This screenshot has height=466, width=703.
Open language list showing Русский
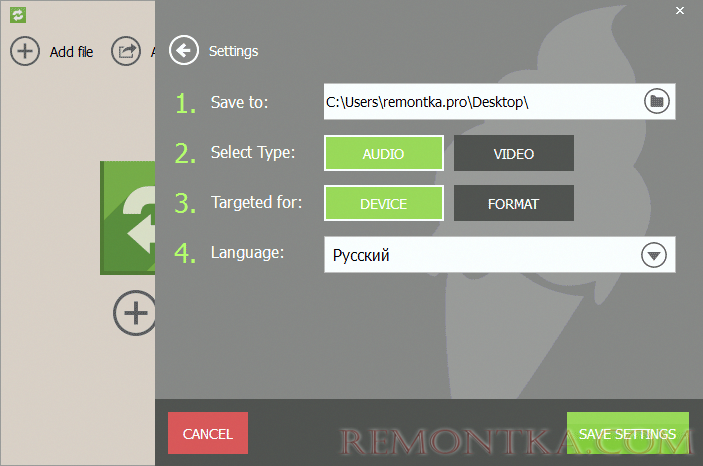[499, 255]
